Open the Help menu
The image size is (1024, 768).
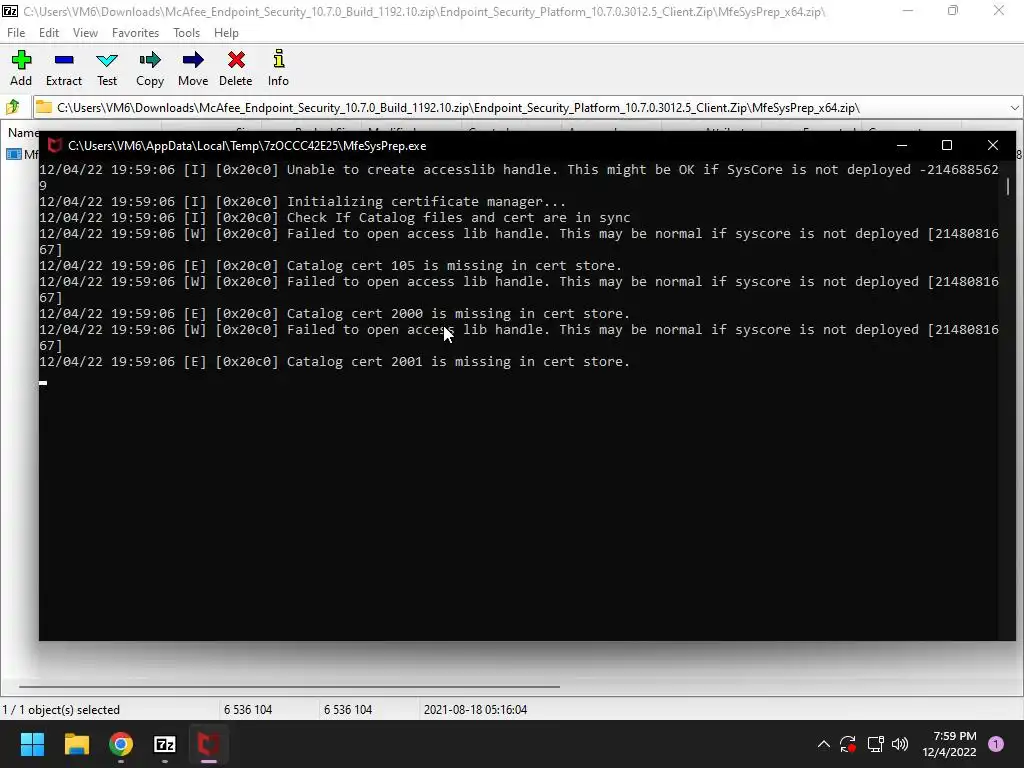tap(226, 33)
